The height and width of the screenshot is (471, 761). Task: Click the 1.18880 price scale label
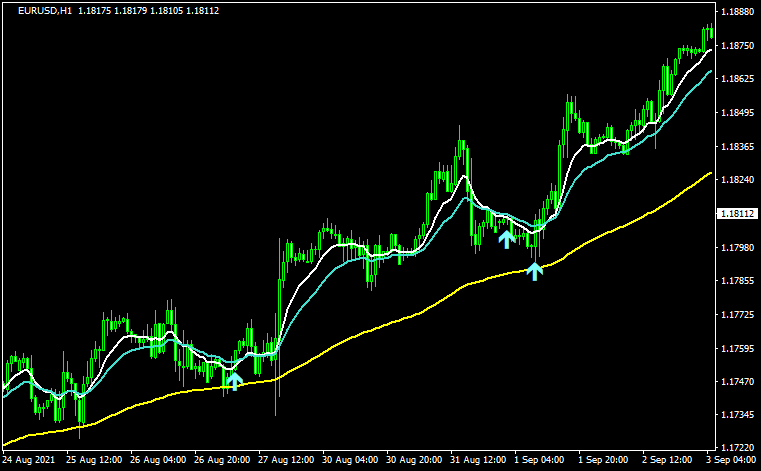click(736, 13)
